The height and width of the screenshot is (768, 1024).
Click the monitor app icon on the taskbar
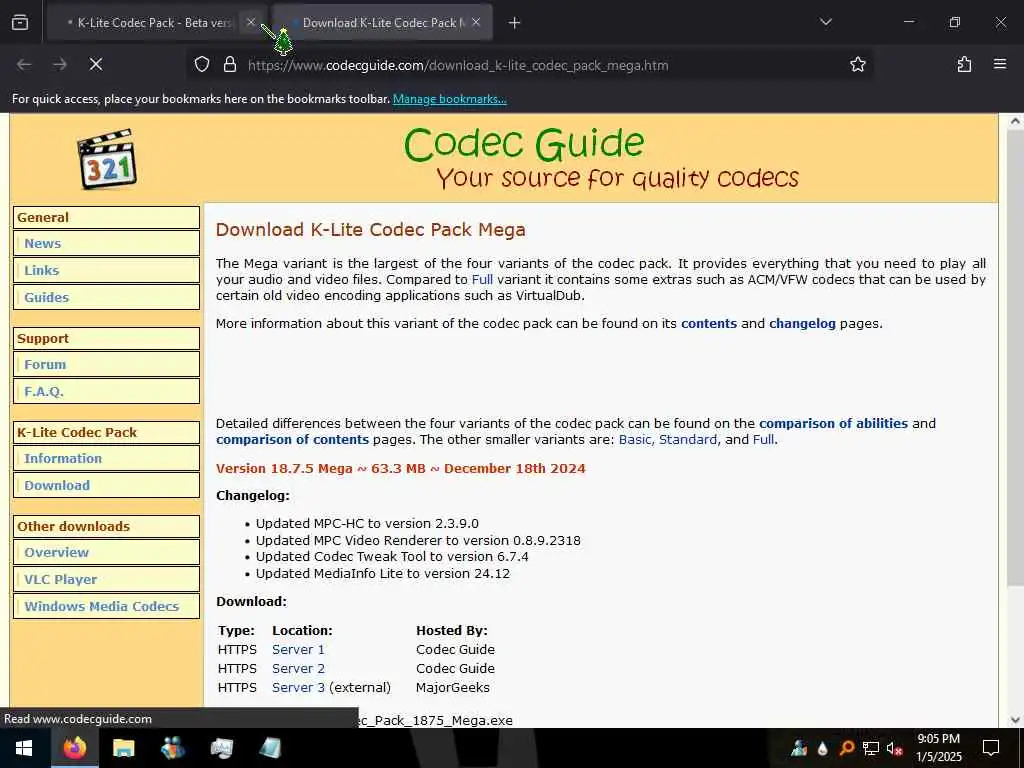(221, 748)
